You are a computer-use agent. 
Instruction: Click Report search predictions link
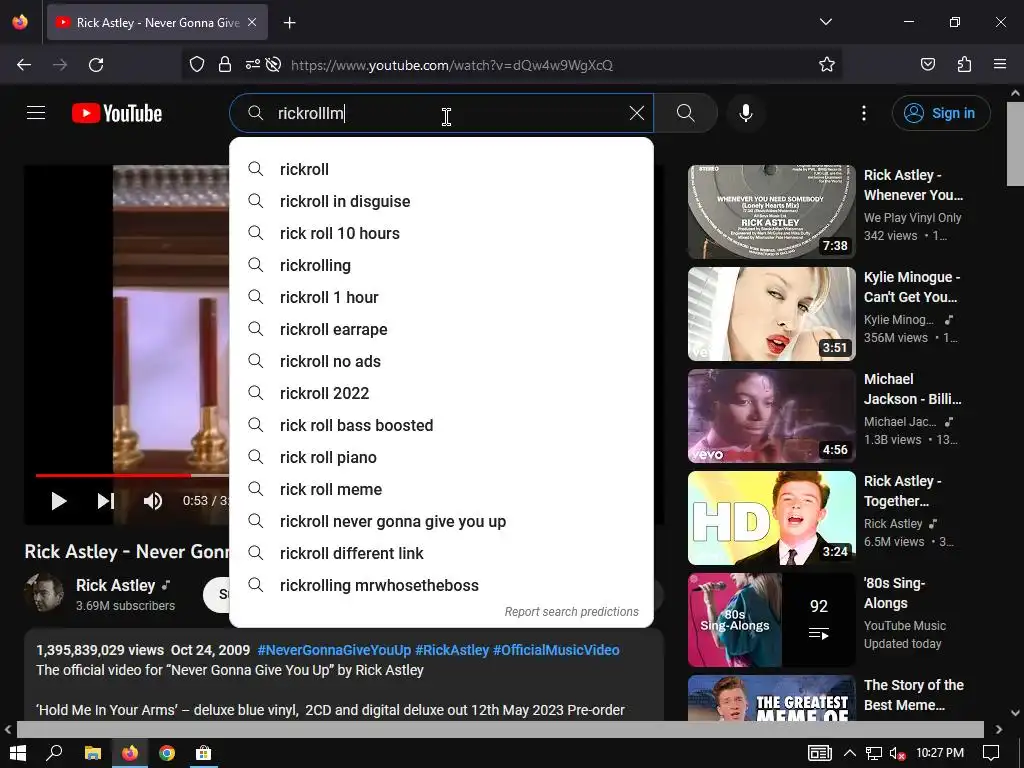[x=571, y=612]
